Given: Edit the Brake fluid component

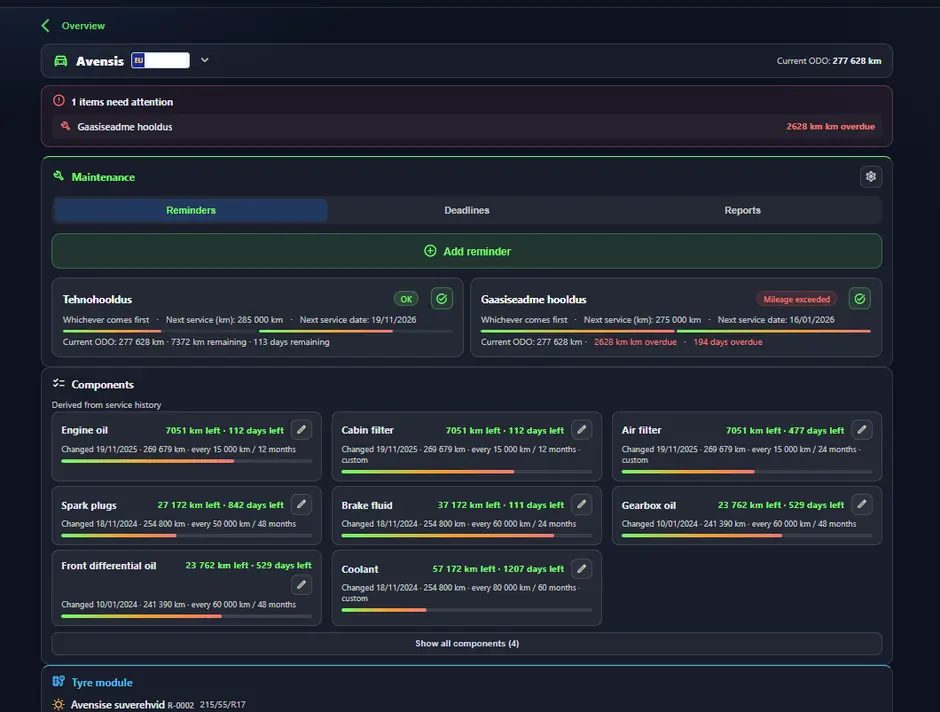Looking at the screenshot, I should (582, 505).
